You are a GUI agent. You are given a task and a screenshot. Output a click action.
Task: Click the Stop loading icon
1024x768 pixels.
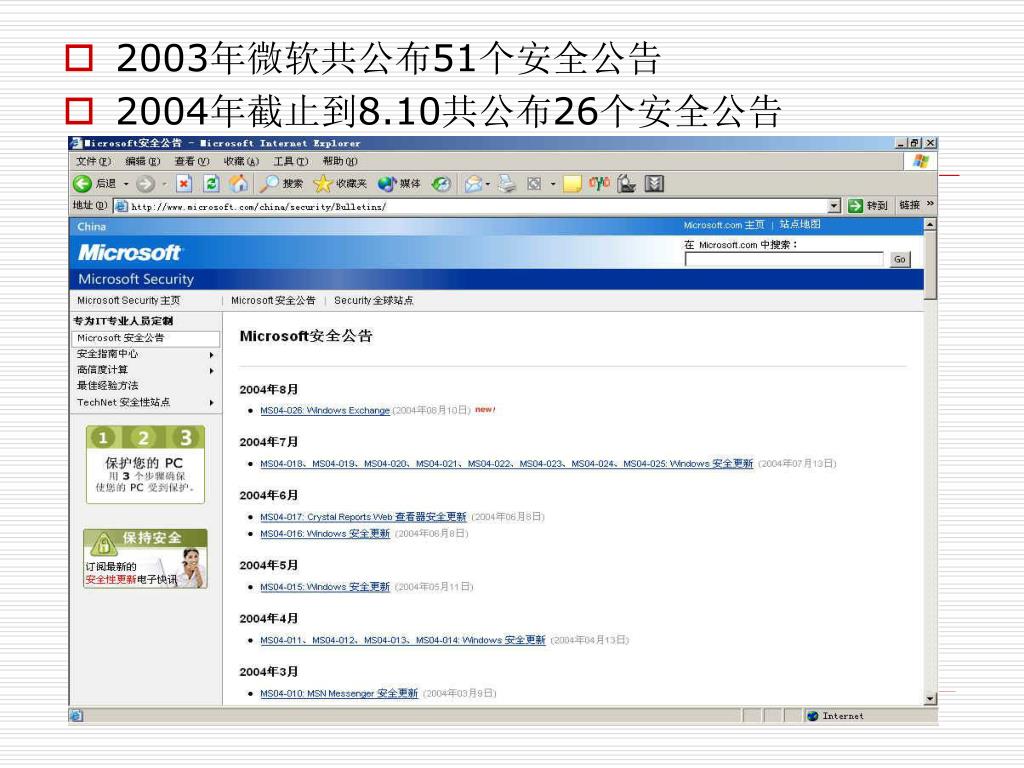(184, 184)
